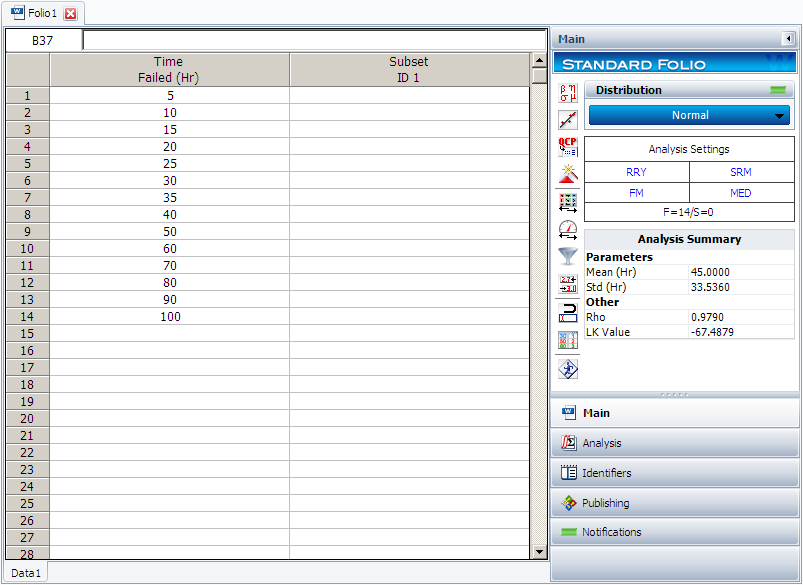Collapse the control panel with arrow button
Screen dimensions: 803x585
pos(788,39)
